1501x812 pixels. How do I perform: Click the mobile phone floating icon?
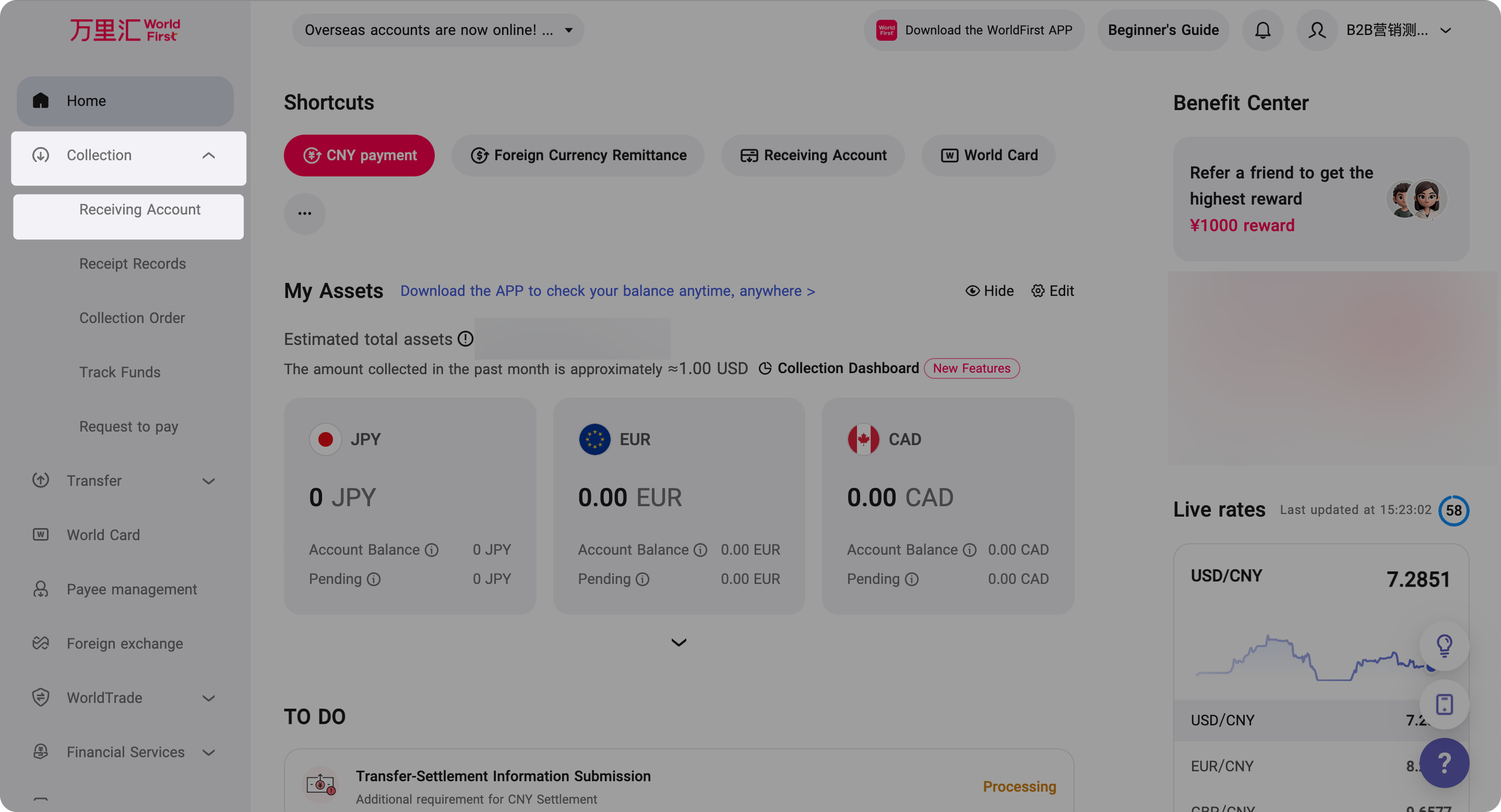pyautogui.click(x=1444, y=704)
